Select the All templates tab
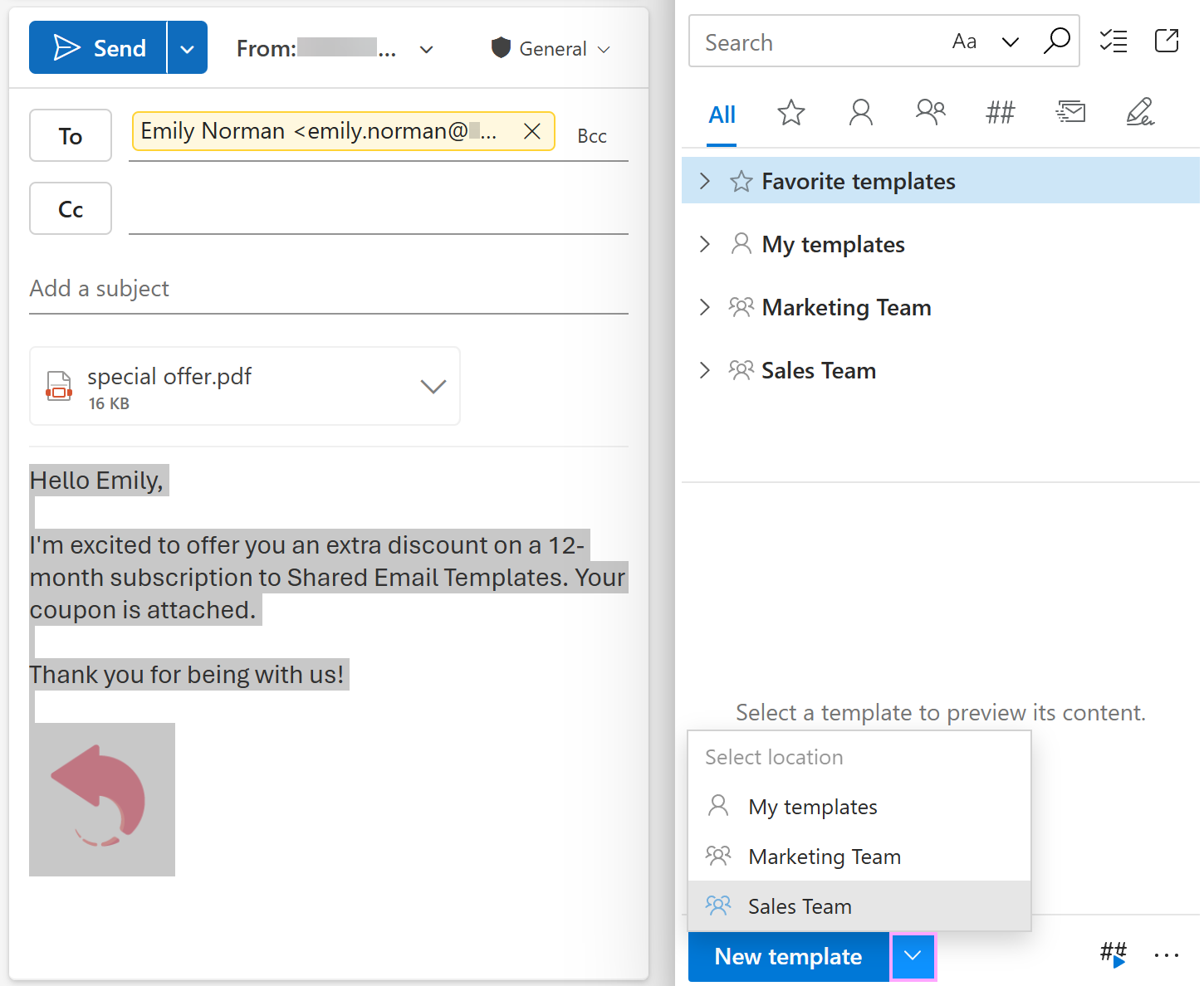The image size is (1204, 986). 722,115
